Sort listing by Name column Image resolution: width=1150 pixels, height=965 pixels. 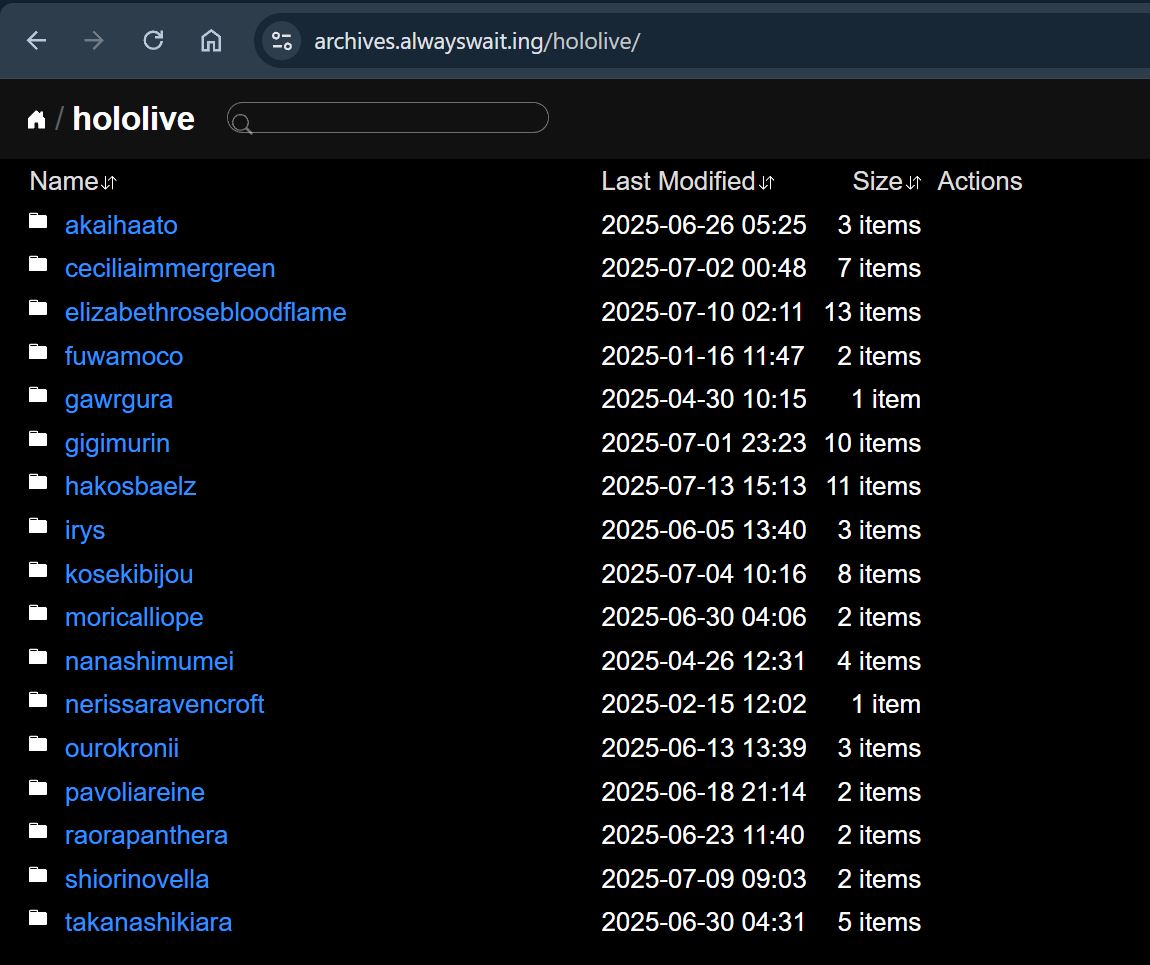pos(73,181)
